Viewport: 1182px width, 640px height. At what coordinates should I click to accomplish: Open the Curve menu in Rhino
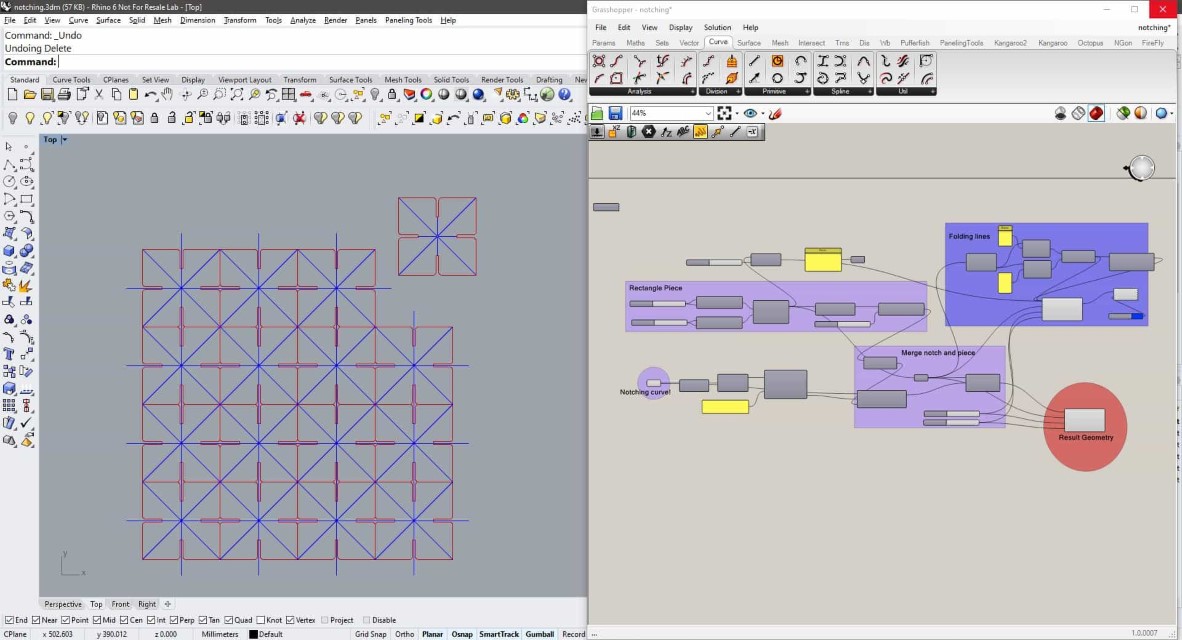[x=78, y=20]
